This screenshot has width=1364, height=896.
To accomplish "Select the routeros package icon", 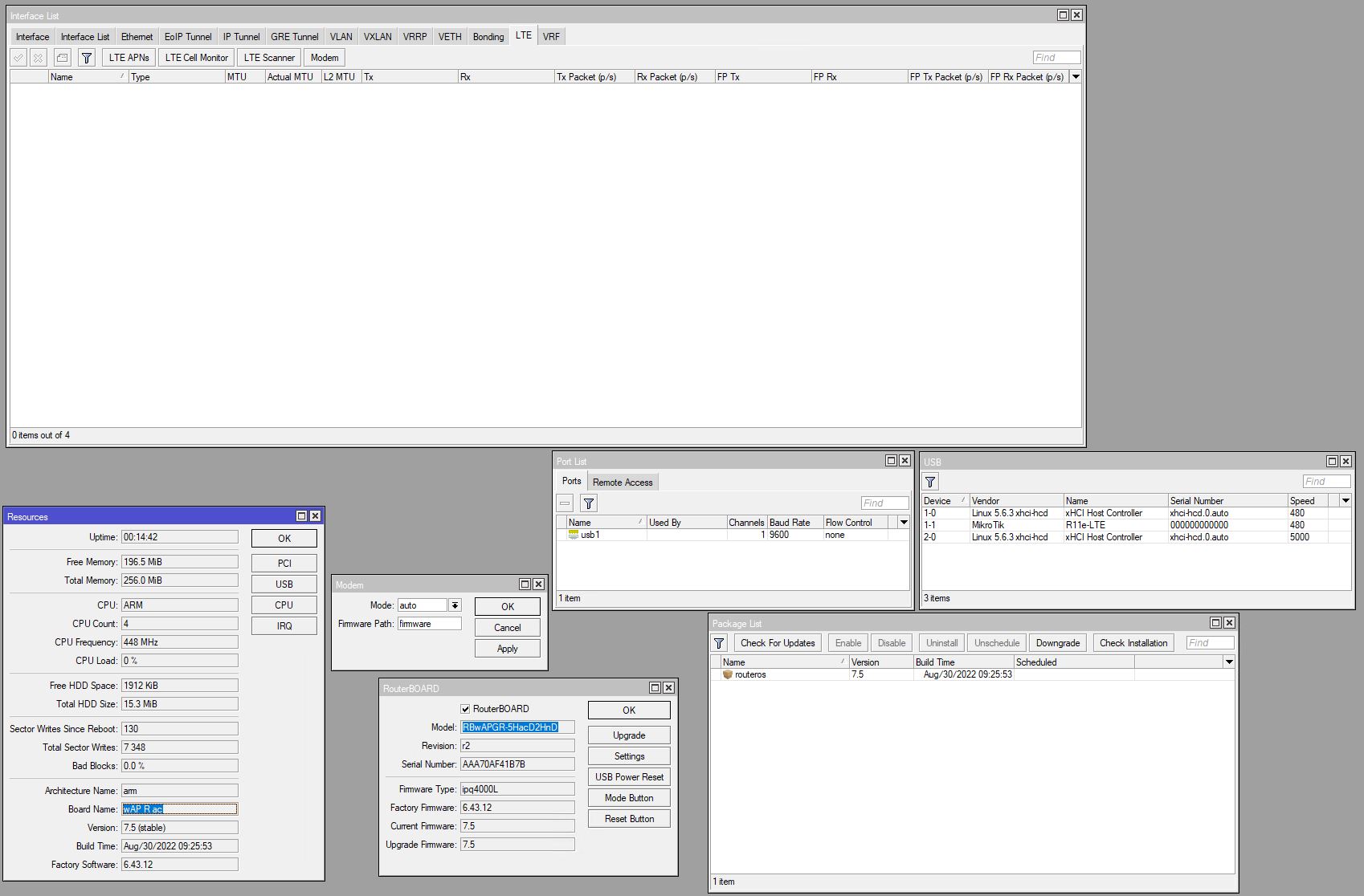I will [x=728, y=675].
